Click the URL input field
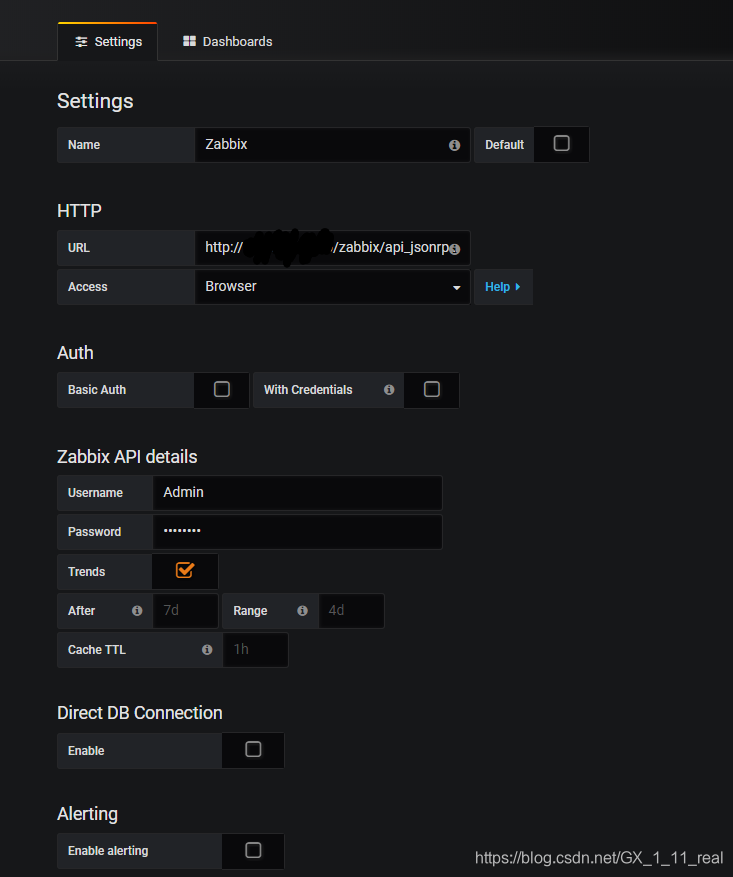733x877 pixels. point(333,248)
